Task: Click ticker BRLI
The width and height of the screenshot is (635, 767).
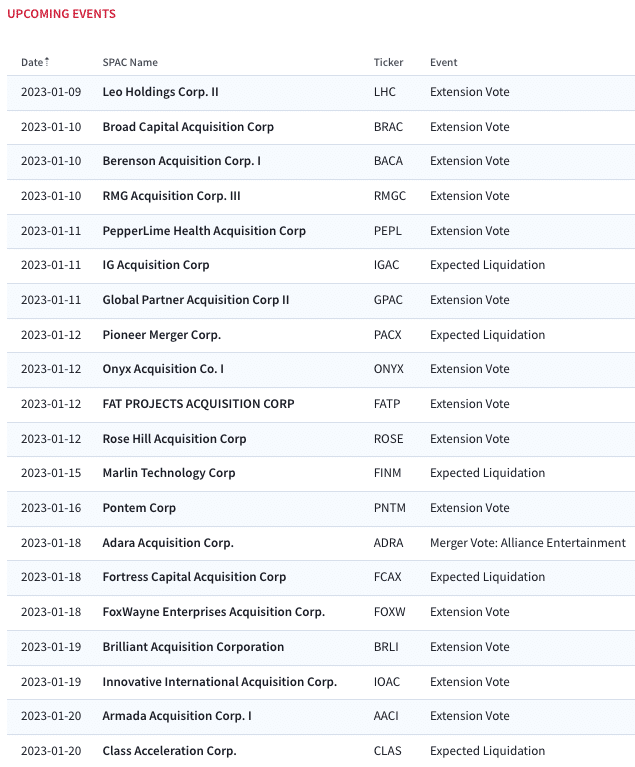Action: coord(386,647)
